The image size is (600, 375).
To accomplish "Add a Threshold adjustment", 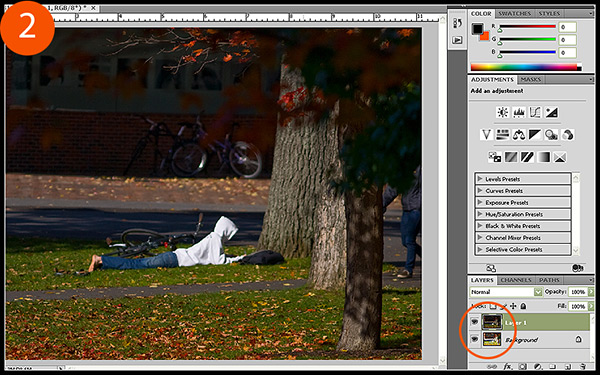I will pos(527,157).
